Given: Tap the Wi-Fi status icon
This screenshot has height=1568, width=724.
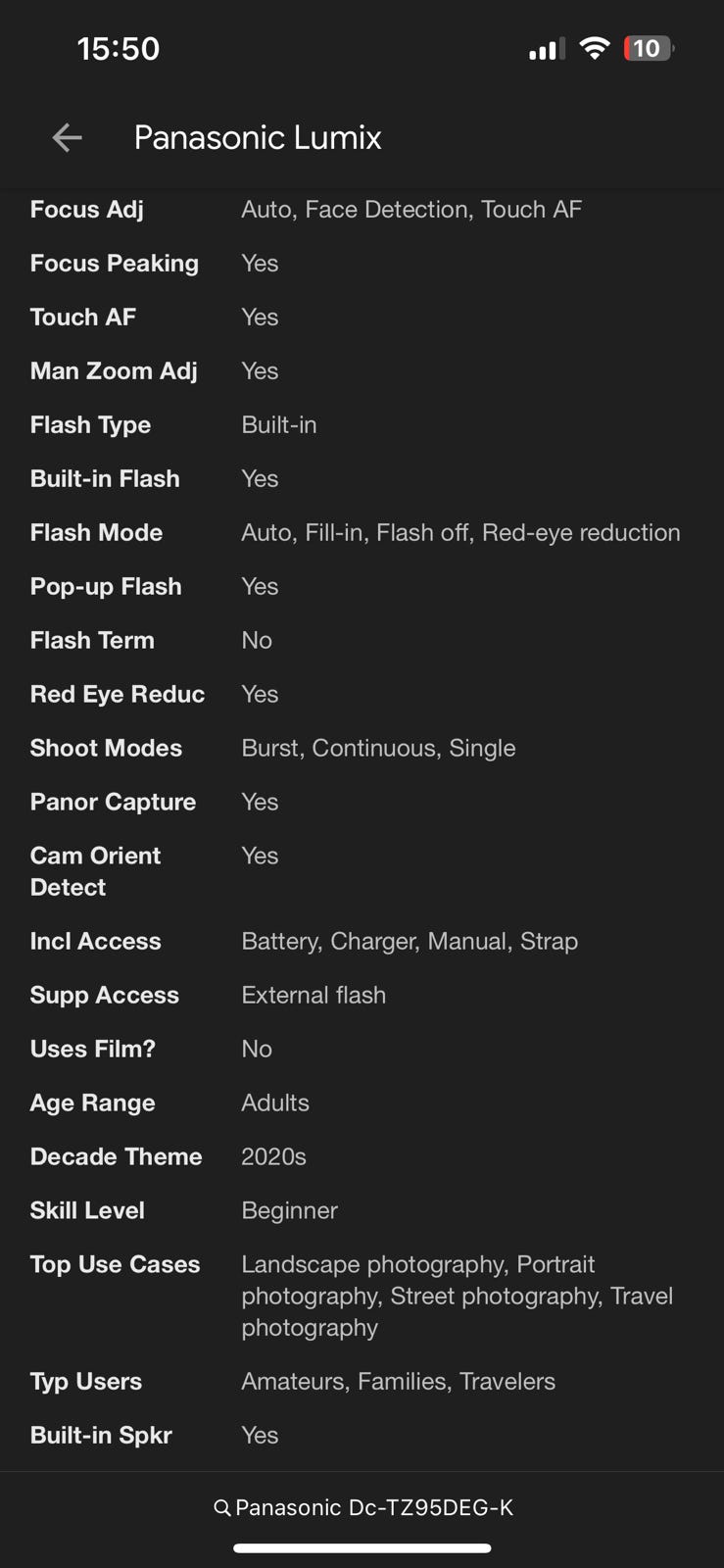Looking at the screenshot, I should coord(594,48).
